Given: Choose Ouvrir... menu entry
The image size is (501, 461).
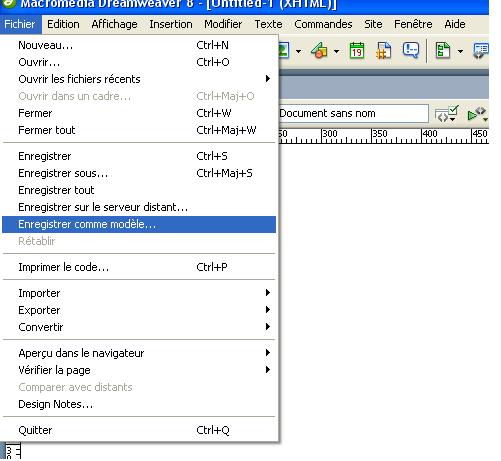Looking at the screenshot, I should (x=139, y=62).
